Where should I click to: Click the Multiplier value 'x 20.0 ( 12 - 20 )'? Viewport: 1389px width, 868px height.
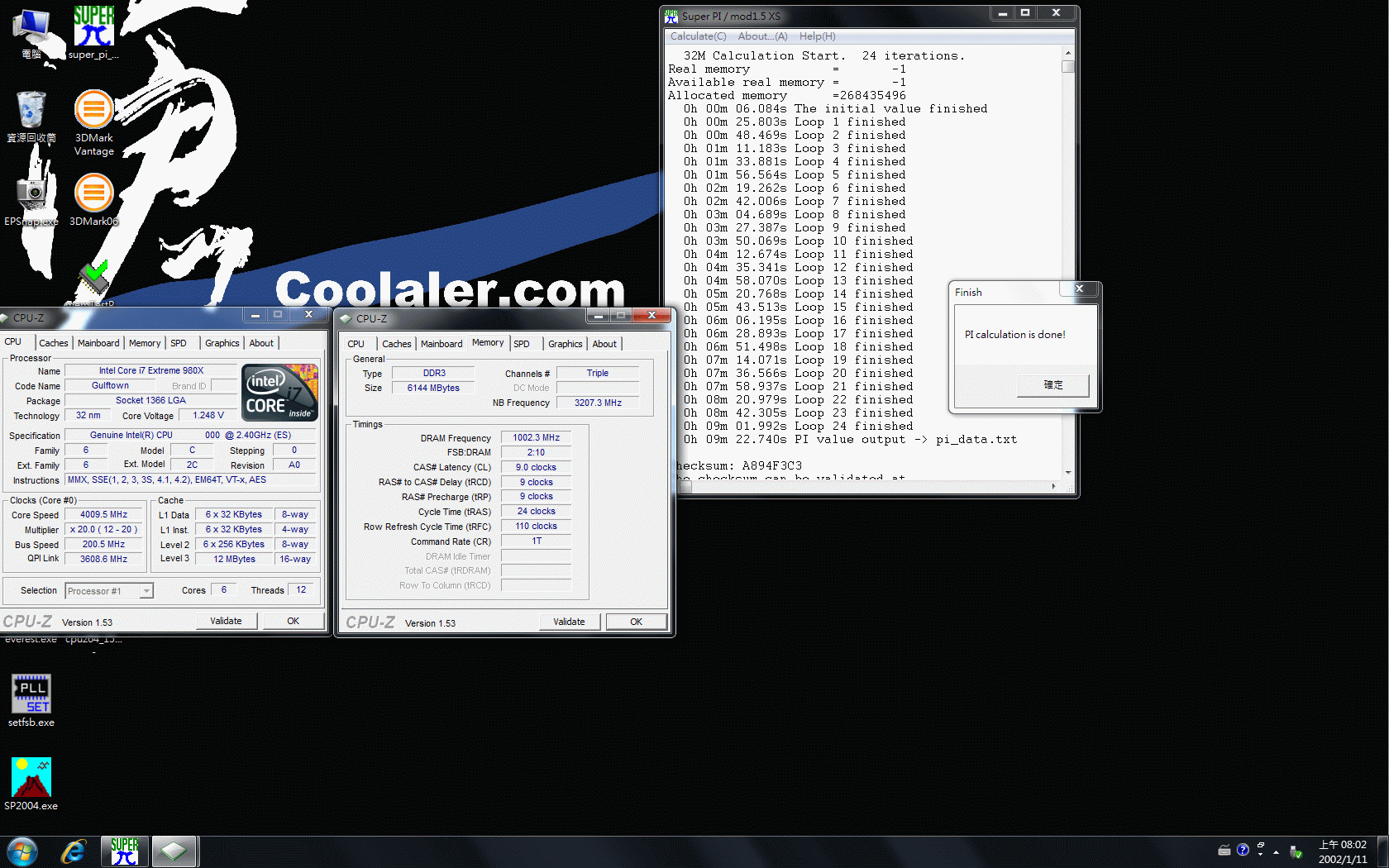tap(103, 529)
